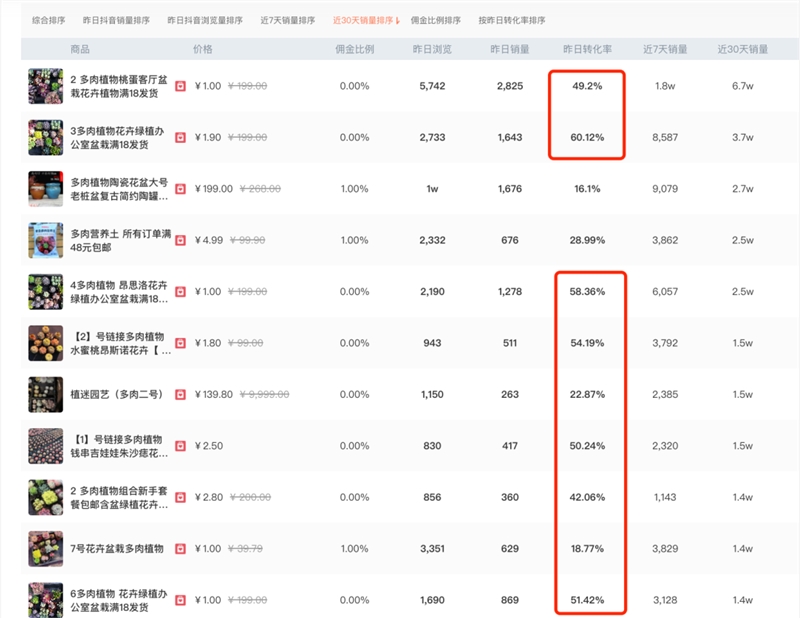
Task: Click thumbnail of 【2】号链接多肉植物 product
Action: coord(46,343)
